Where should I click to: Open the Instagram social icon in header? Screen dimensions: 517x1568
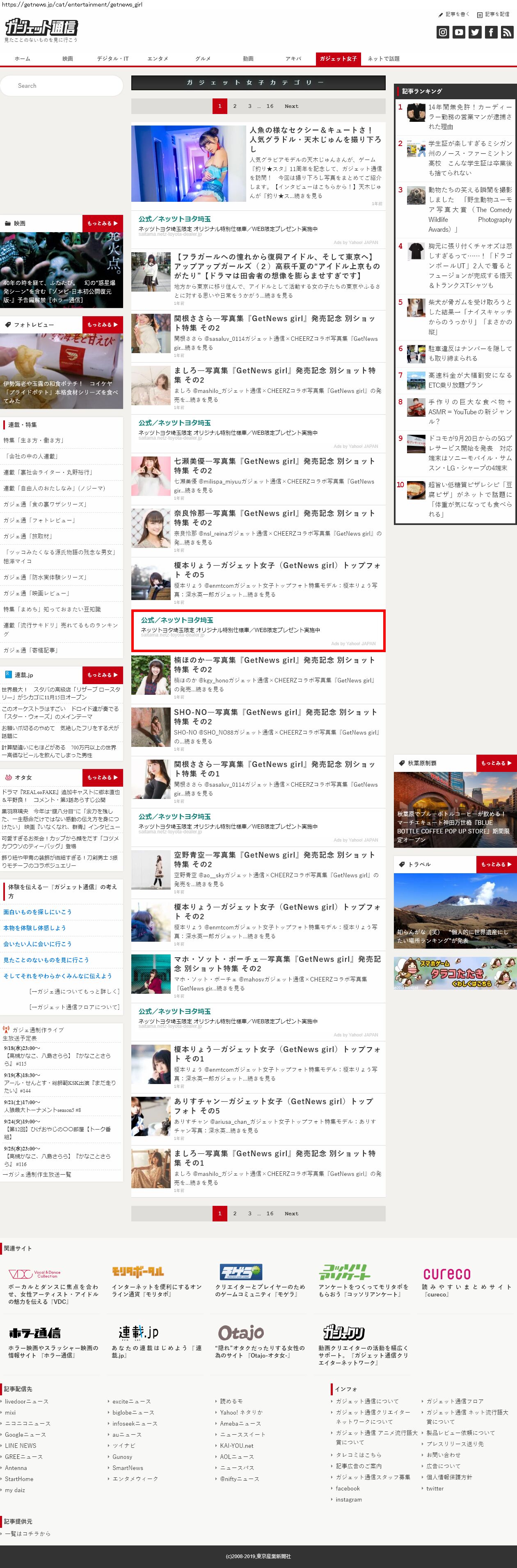pos(443,33)
